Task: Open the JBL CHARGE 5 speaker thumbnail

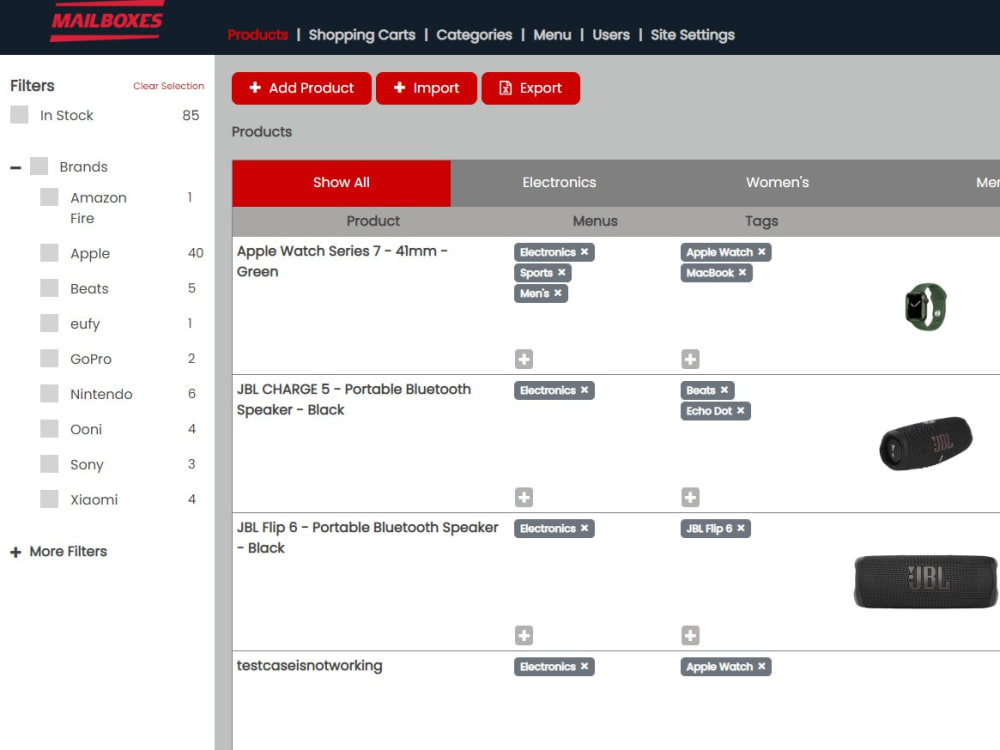Action: pyautogui.click(x=926, y=444)
